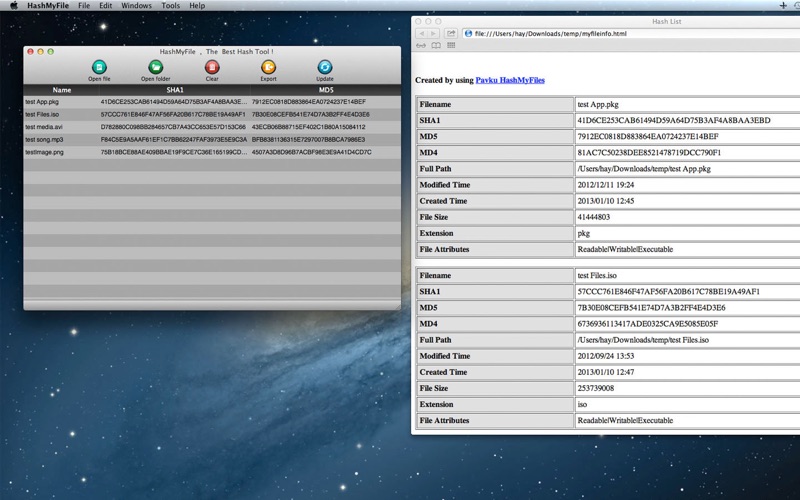Click the Created Time value 2013/01/10 12:47

pyautogui.click(x=606, y=372)
